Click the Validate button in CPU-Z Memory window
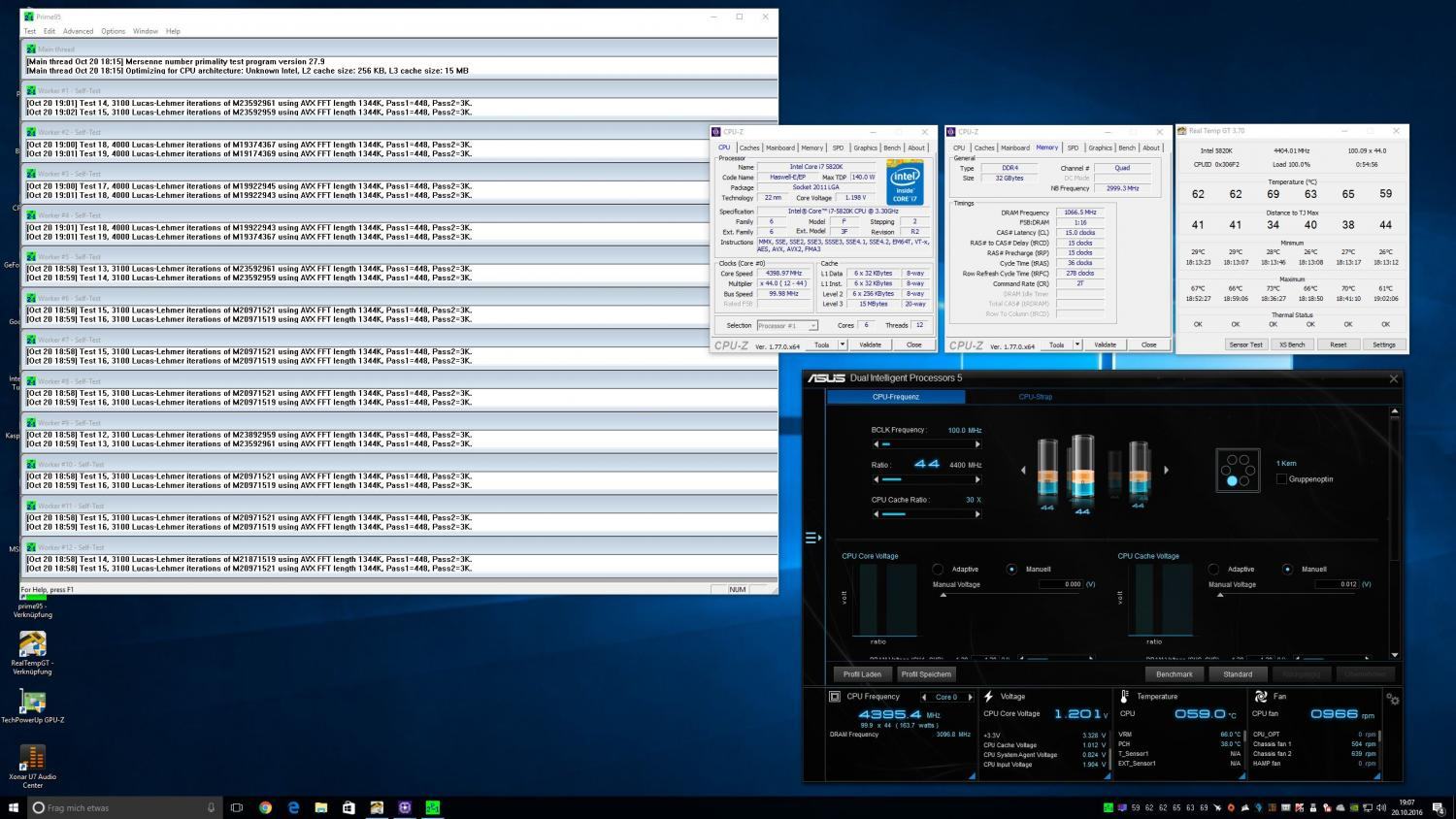This screenshot has width=1456, height=819. [1105, 344]
